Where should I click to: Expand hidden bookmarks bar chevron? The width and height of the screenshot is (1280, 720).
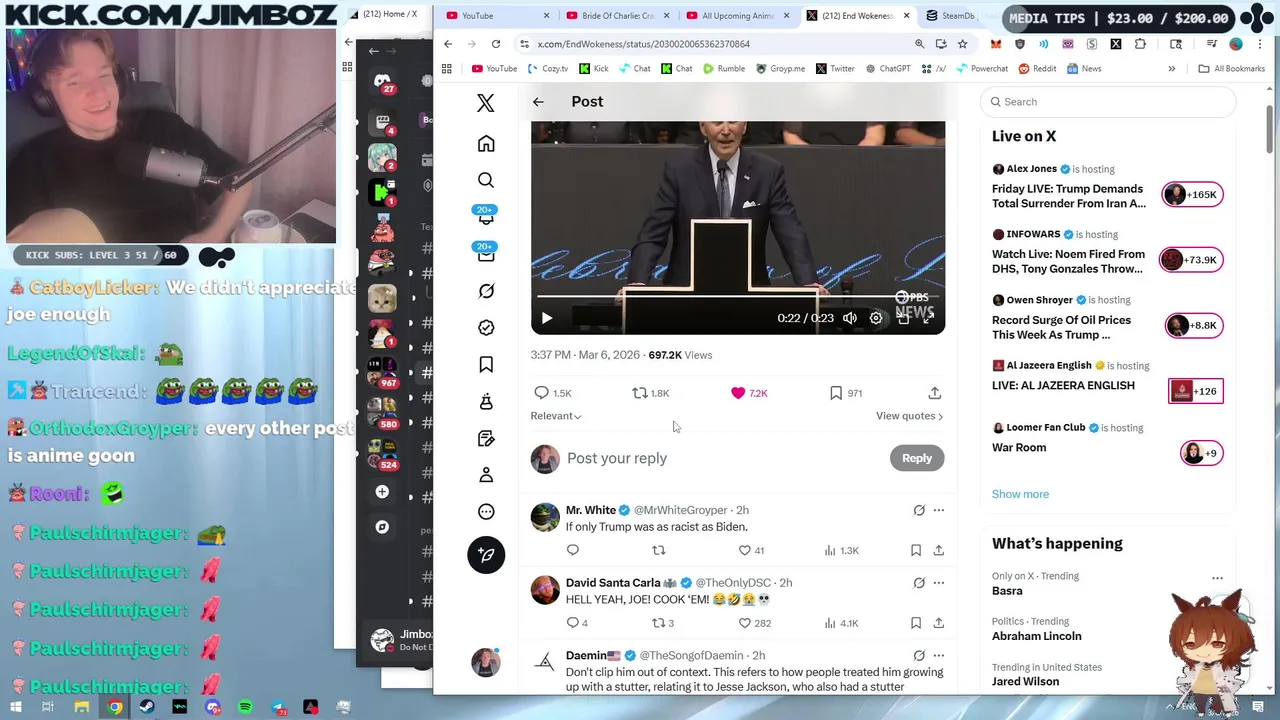point(1171,69)
